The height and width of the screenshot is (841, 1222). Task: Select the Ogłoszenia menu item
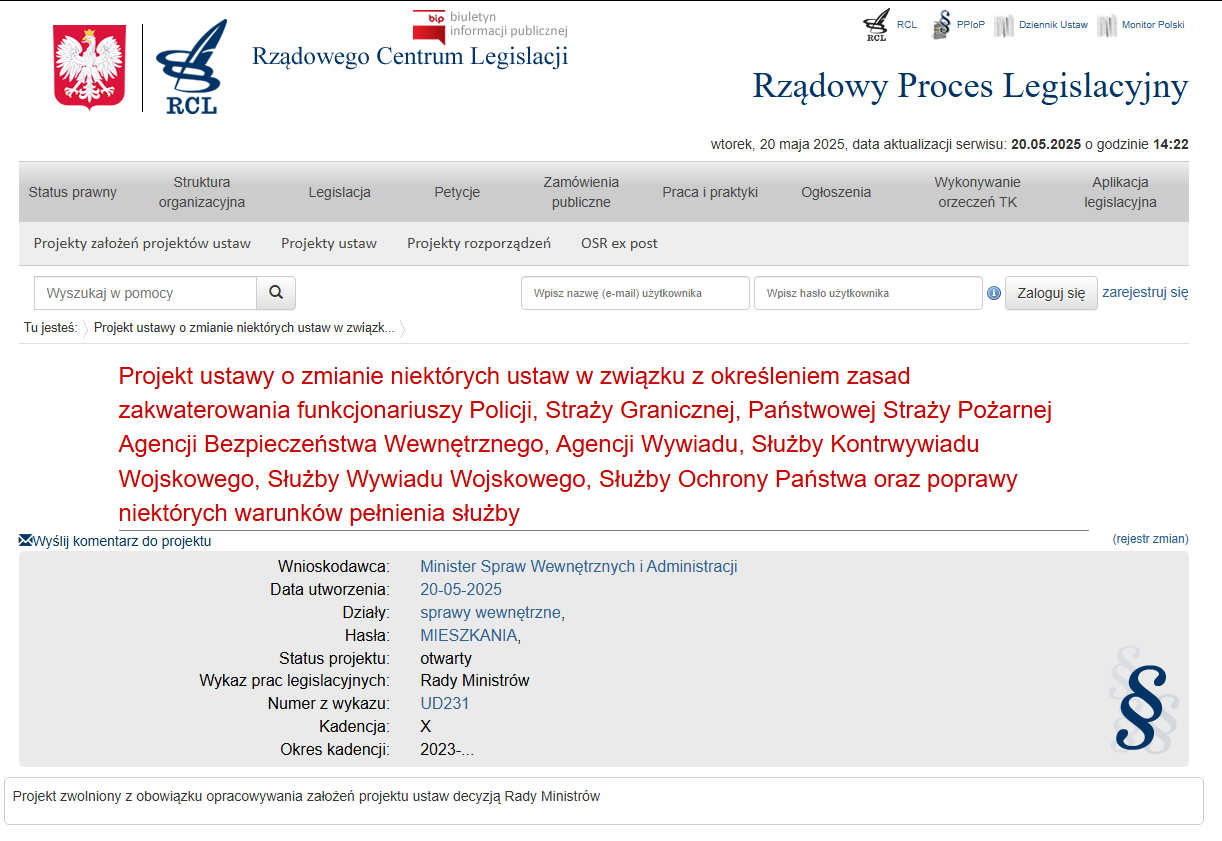(x=836, y=192)
